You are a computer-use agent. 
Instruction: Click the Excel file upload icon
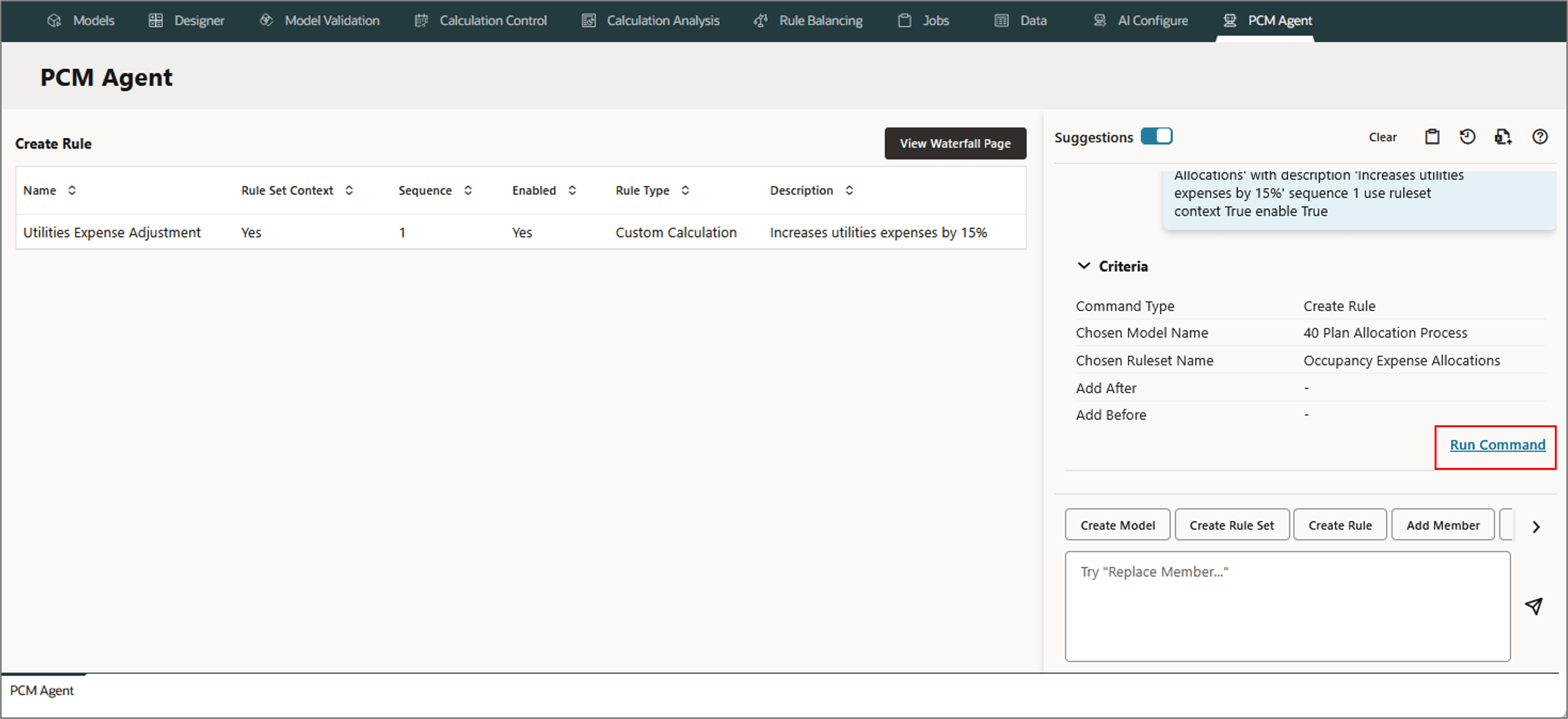click(x=1502, y=137)
